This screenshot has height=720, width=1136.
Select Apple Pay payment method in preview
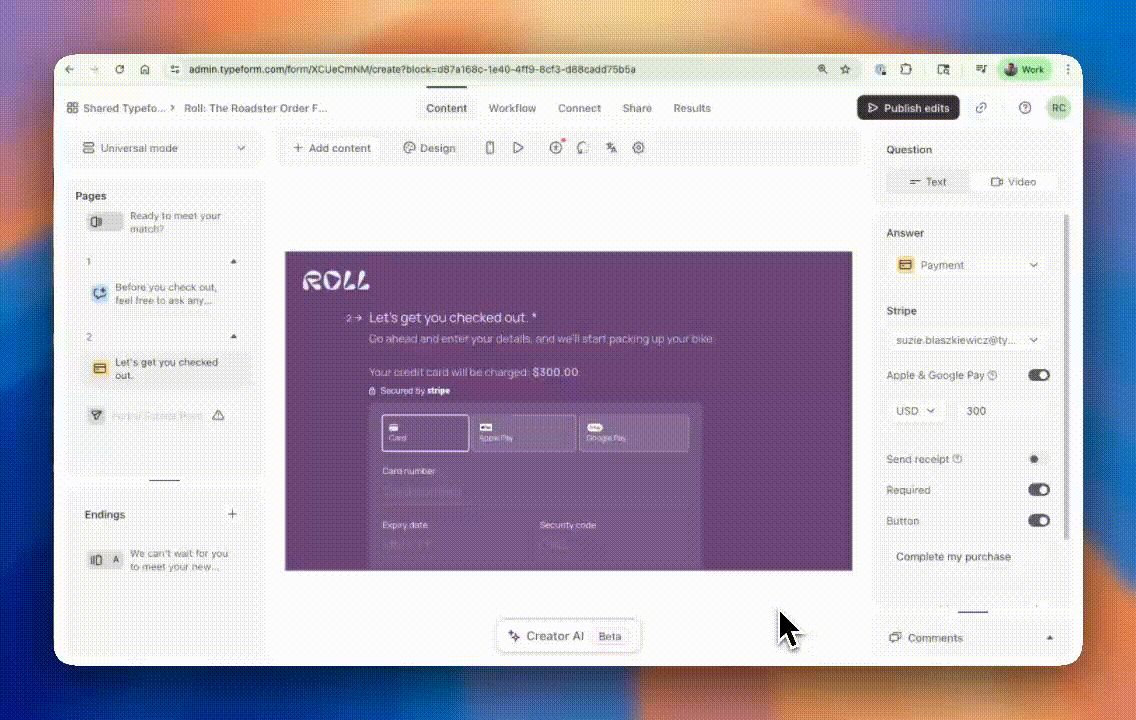point(523,432)
